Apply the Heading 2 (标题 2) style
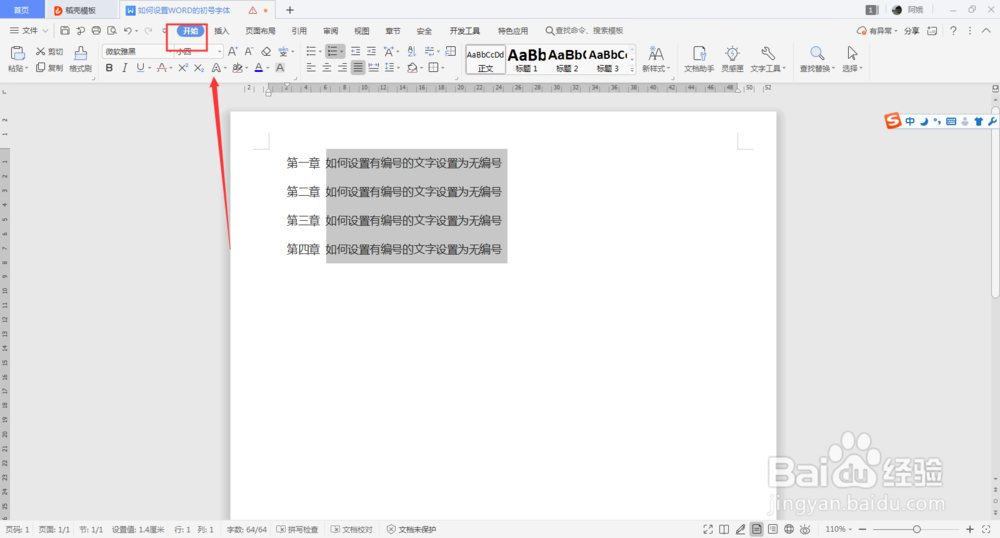Image resolution: width=1000 pixels, height=538 pixels. 567,59
